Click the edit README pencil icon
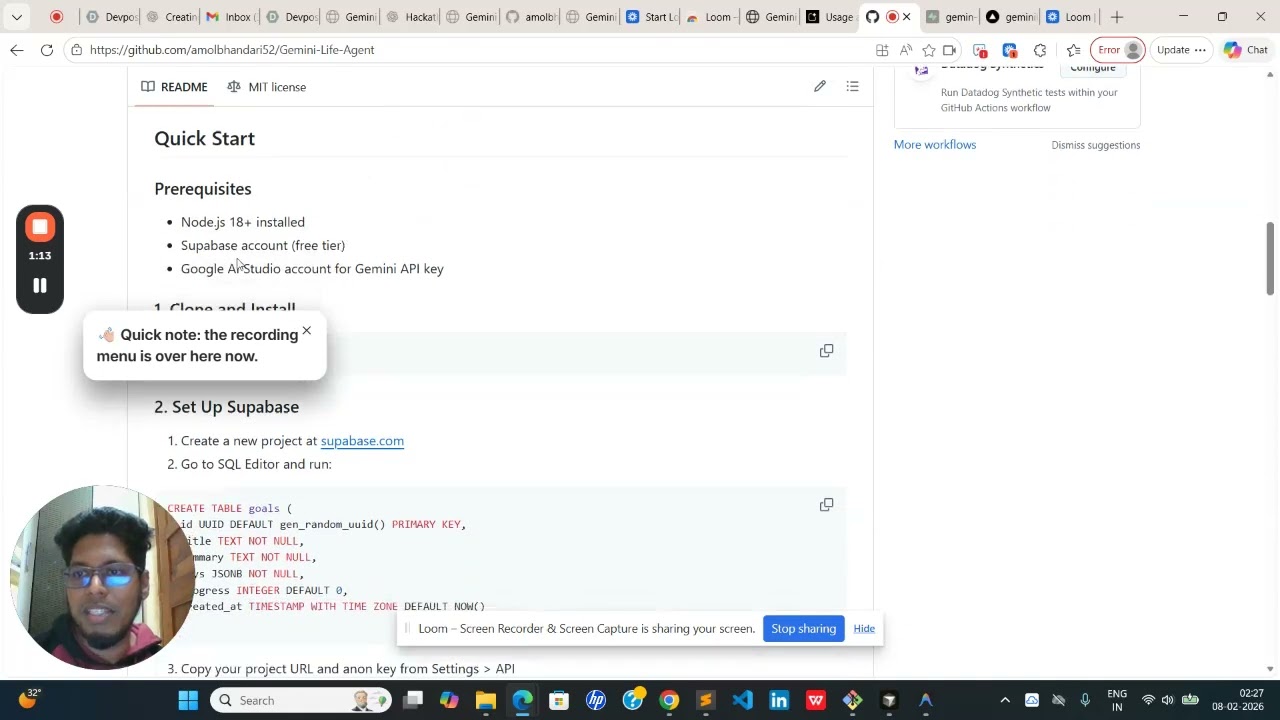 point(820,87)
